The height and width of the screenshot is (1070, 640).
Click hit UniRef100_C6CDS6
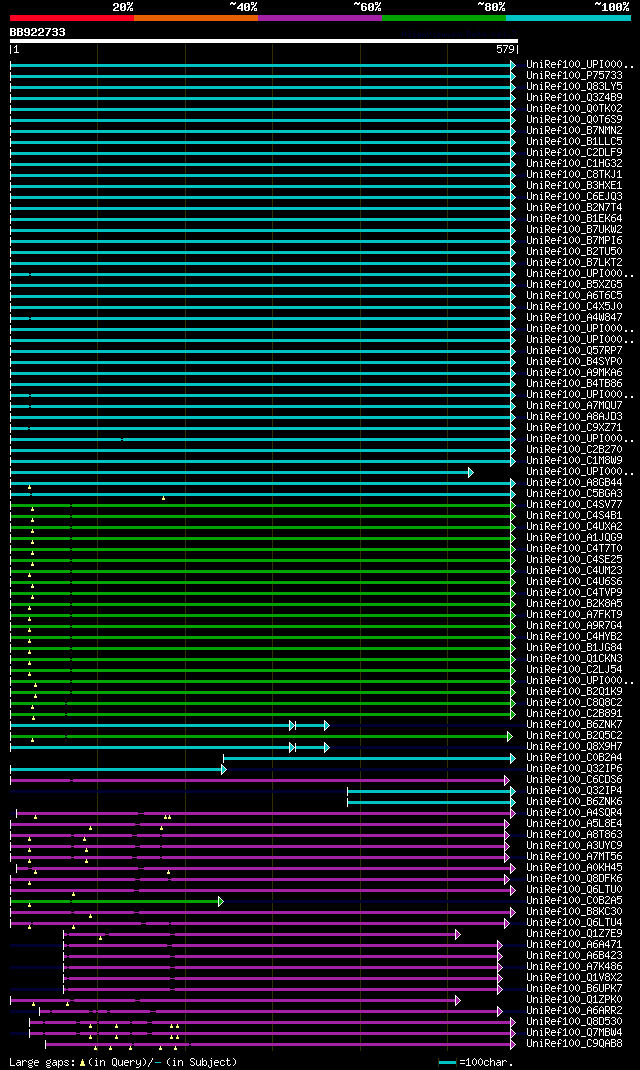point(574,780)
